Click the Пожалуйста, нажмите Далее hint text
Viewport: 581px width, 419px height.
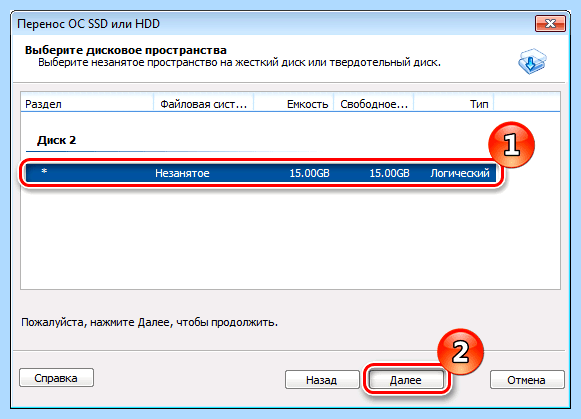pyautogui.click(x=149, y=322)
